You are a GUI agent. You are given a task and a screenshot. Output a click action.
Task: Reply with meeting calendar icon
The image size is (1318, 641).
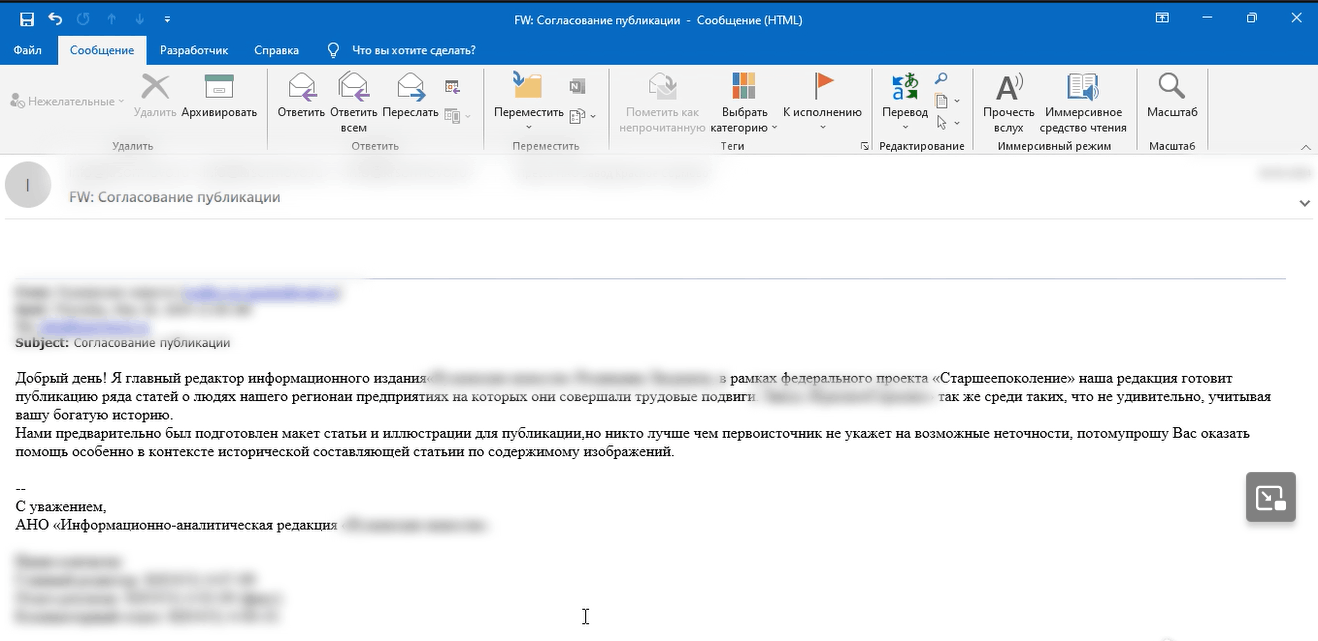pos(453,87)
